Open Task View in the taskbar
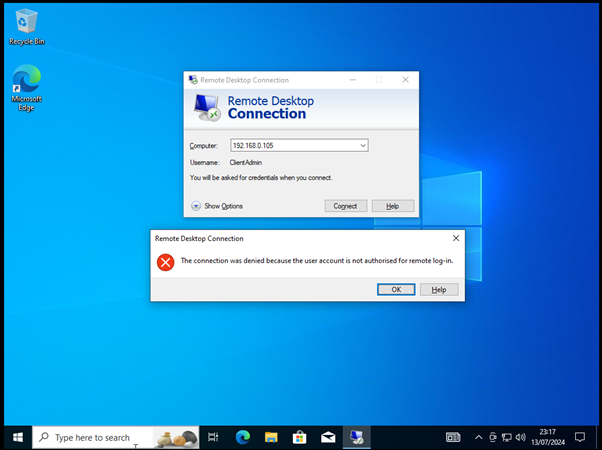Screen dimensions: 602x450 click(213, 437)
